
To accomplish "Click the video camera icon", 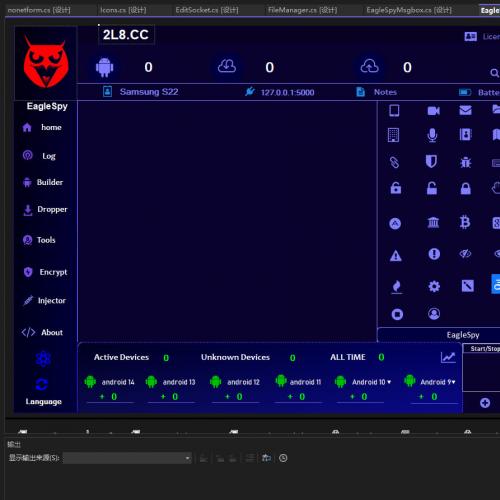I will coord(433,111).
